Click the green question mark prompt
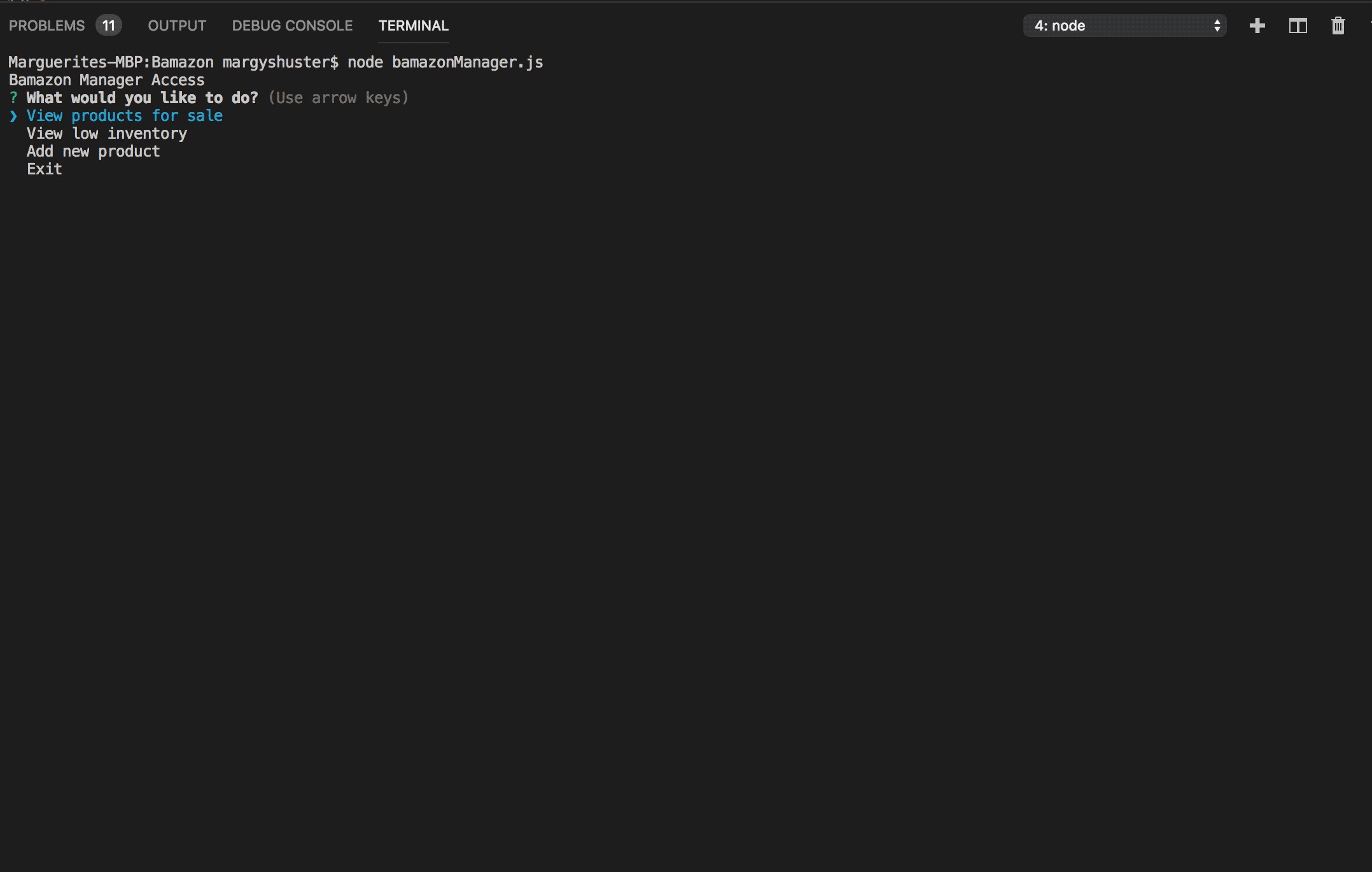 13,98
